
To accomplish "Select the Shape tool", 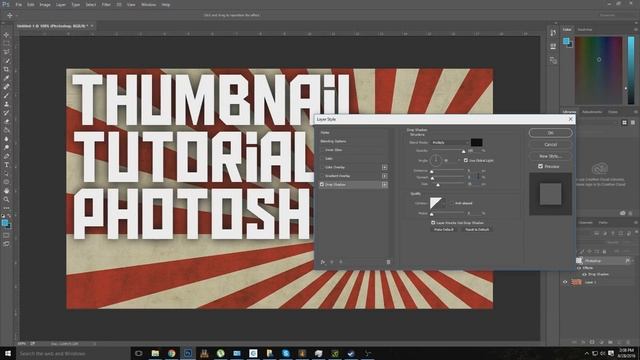I will point(6,182).
